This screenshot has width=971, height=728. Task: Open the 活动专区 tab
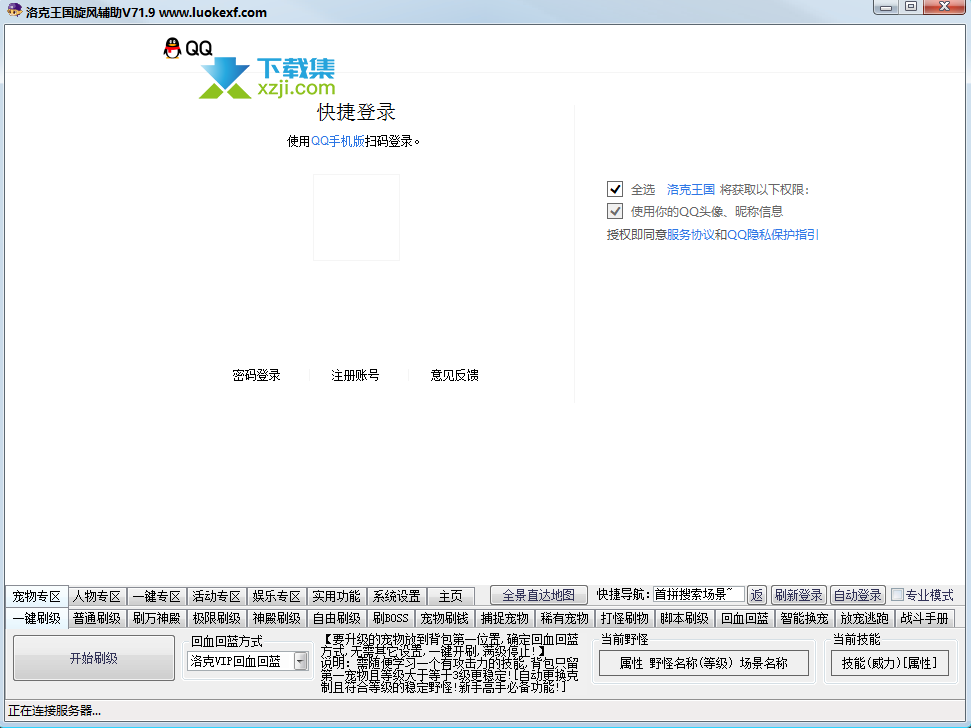(216, 596)
